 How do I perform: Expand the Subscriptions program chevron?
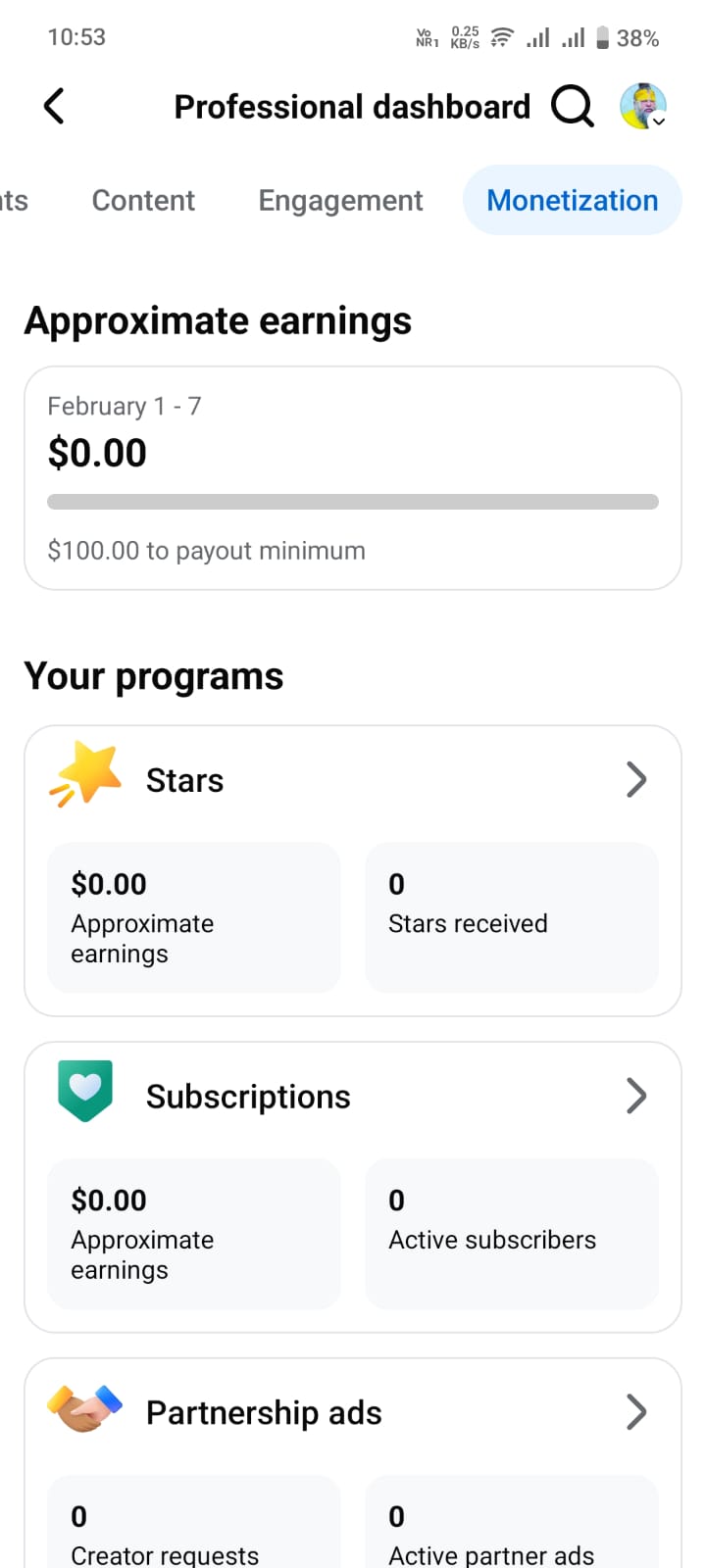click(636, 1096)
